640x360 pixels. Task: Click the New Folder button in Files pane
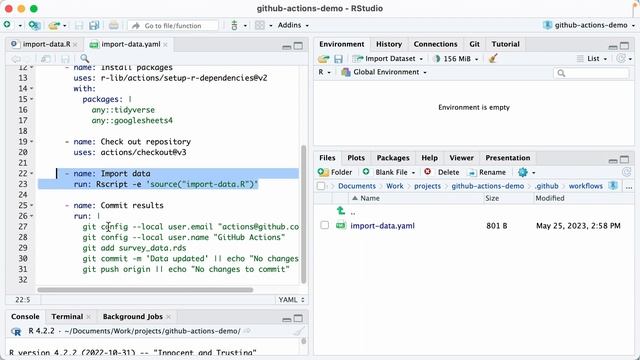click(335, 172)
